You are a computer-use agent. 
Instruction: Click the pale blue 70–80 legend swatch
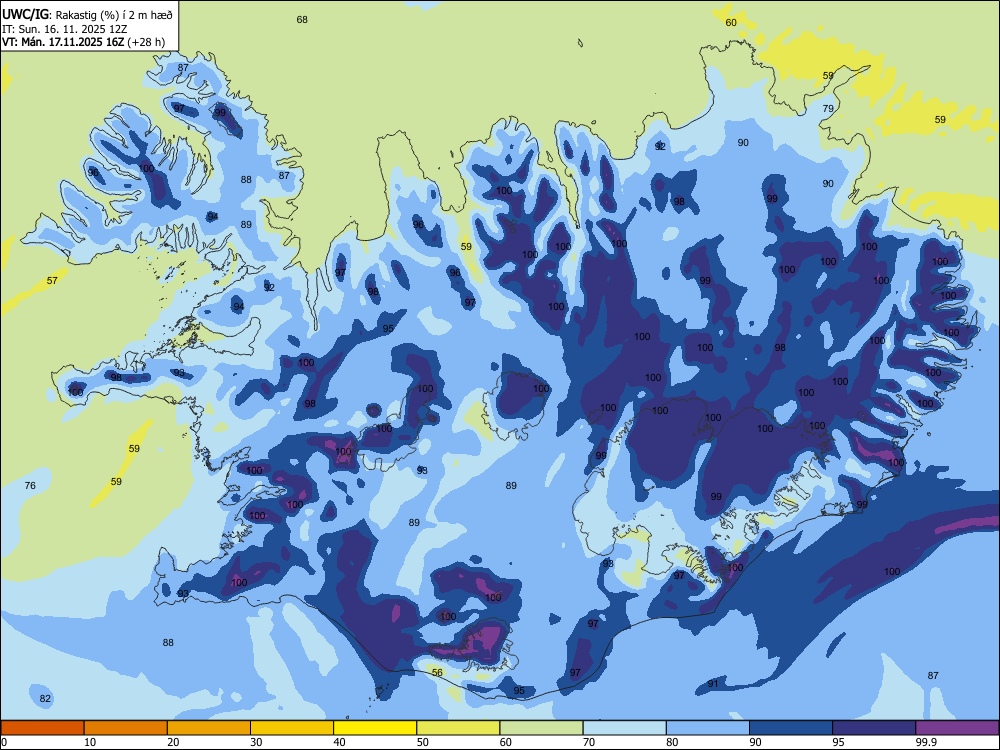(624, 728)
